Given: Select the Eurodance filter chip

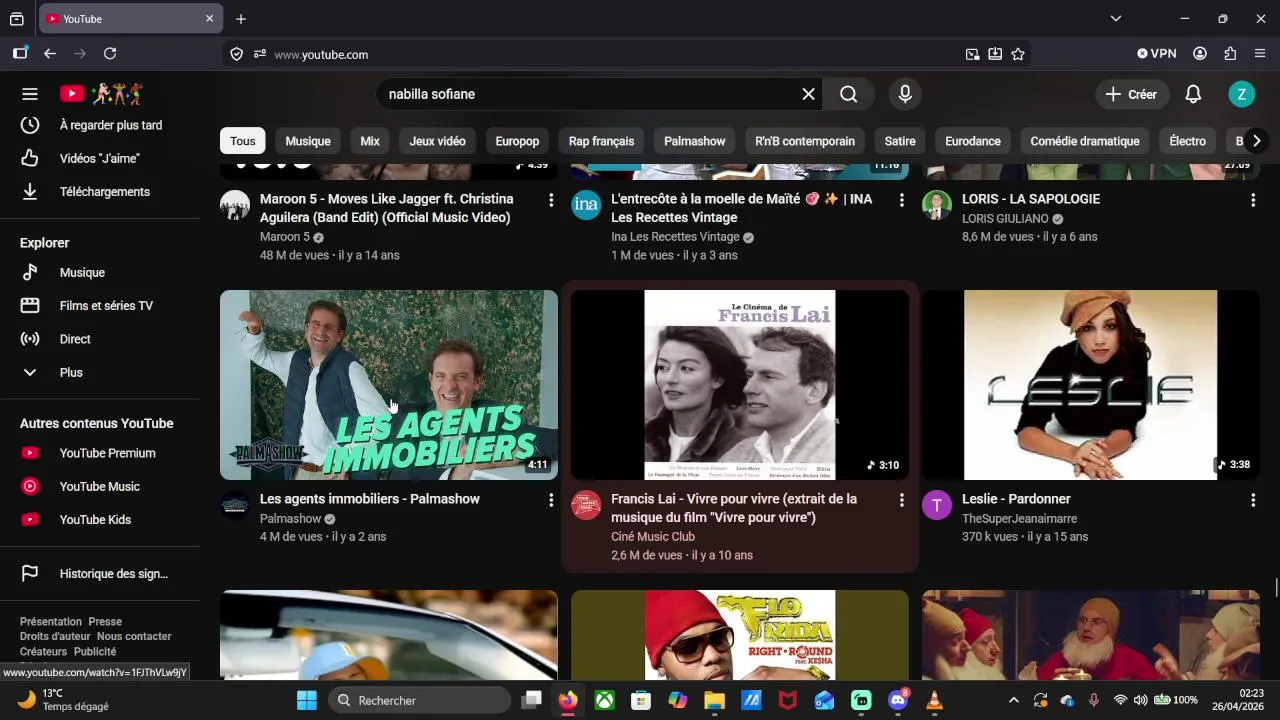Looking at the screenshot, I should (x=973, y=141).
